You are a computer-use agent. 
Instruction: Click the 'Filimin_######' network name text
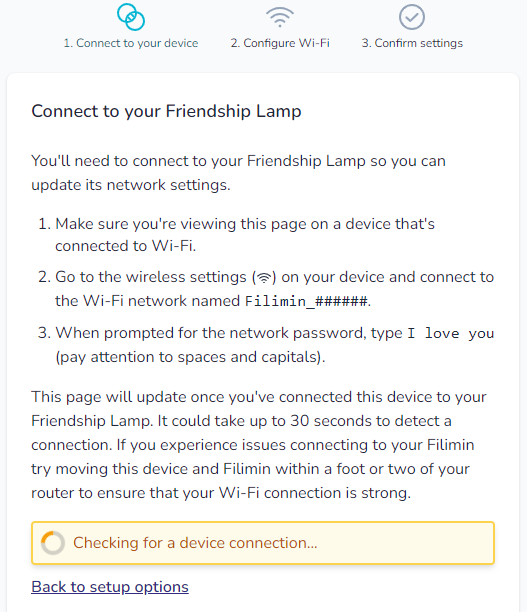tap(306, 301)
